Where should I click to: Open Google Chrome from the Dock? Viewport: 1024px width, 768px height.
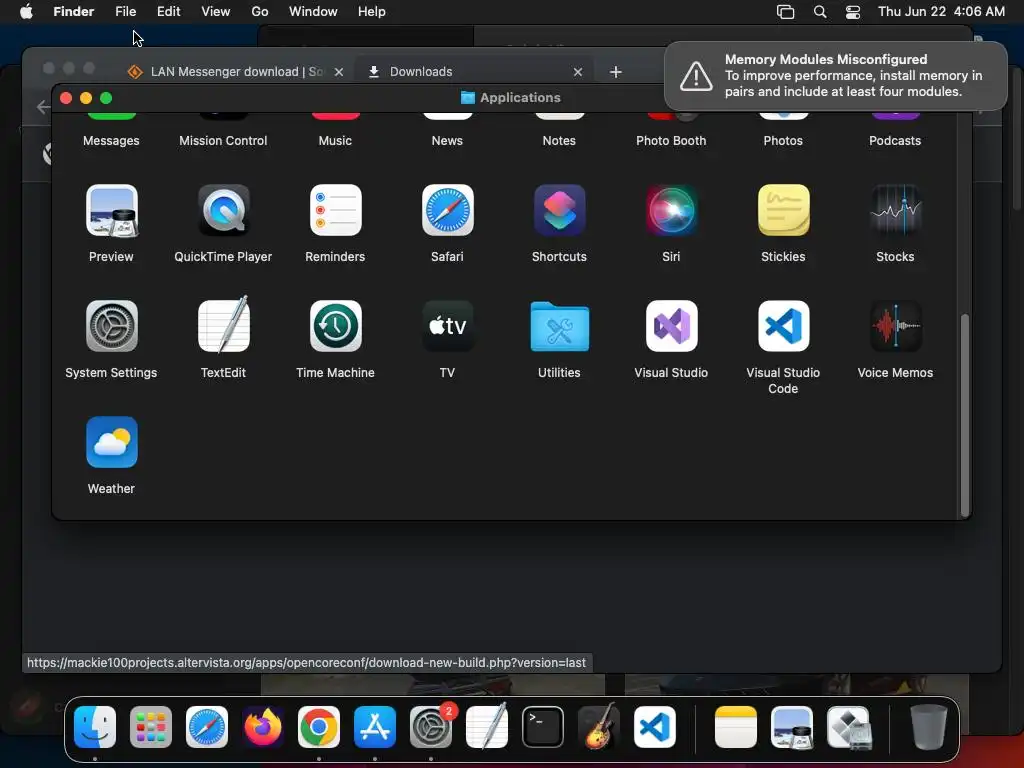[319, 727]
